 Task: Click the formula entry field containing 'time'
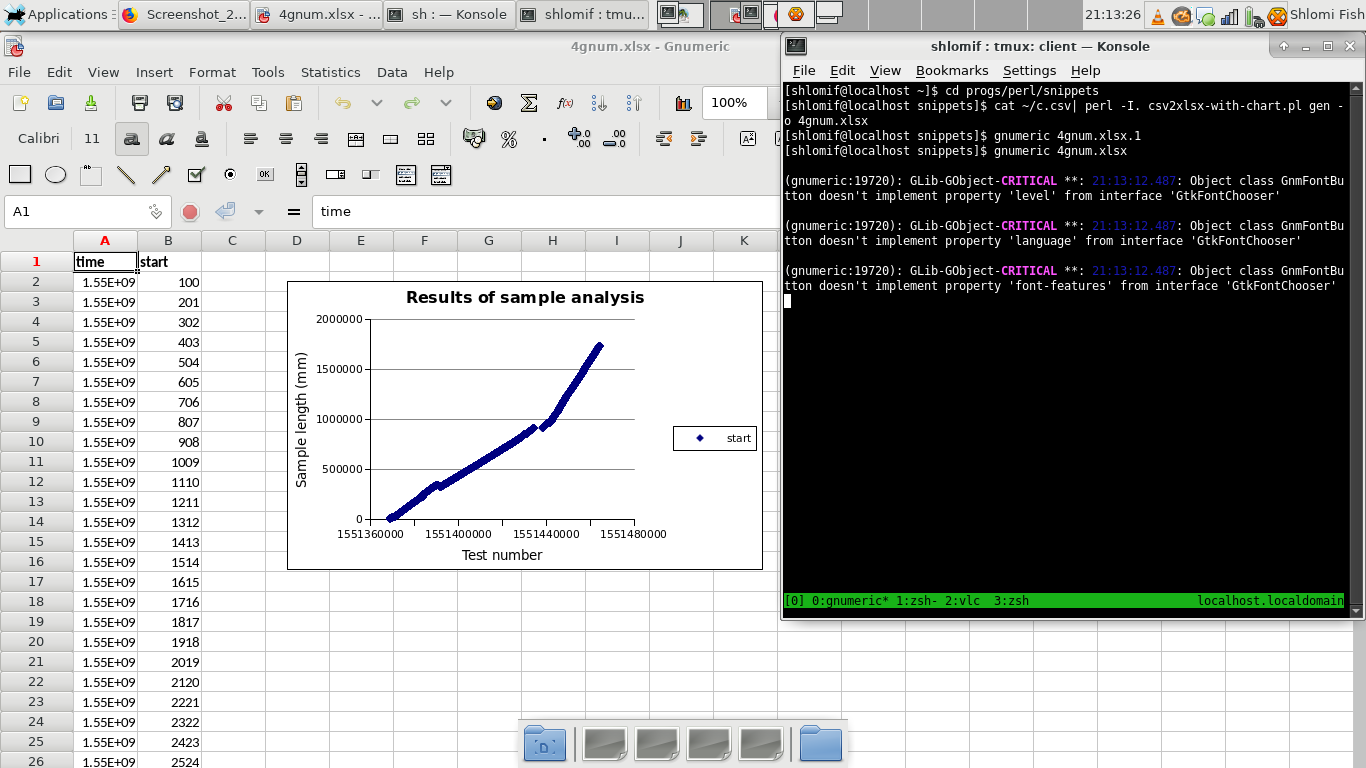(x=545, y=212)
